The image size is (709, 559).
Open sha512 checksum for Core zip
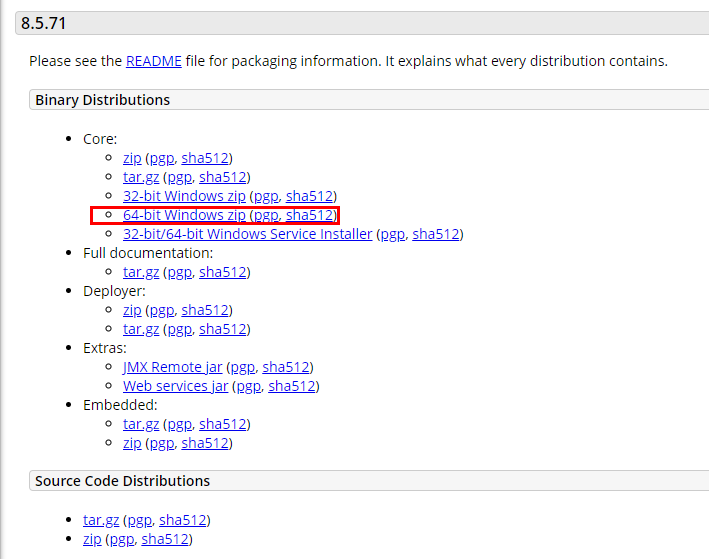coord(205,158)
